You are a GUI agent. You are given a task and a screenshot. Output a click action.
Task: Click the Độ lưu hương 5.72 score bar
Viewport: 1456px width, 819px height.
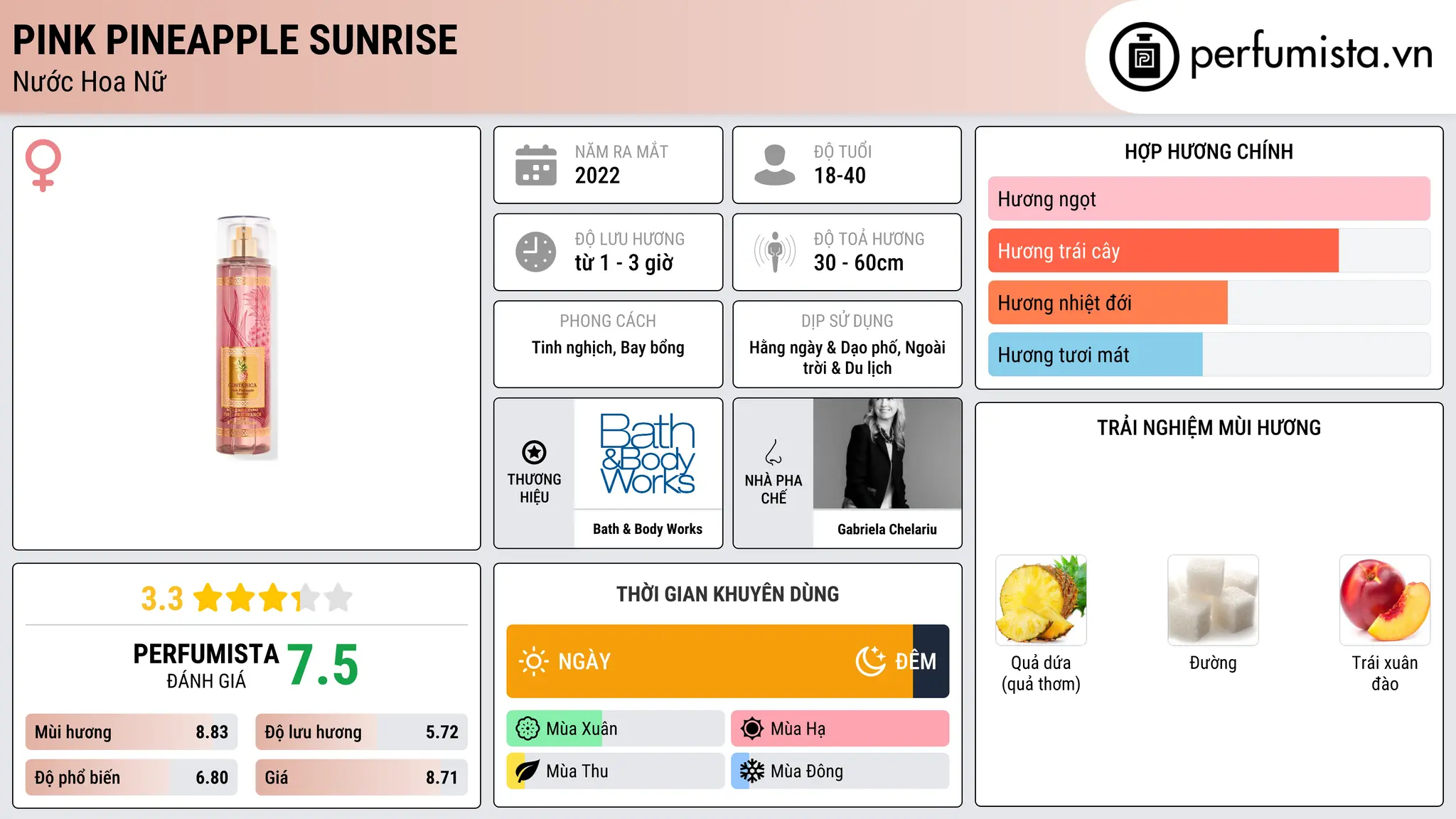pyautogui.click(x=361, y=732)
